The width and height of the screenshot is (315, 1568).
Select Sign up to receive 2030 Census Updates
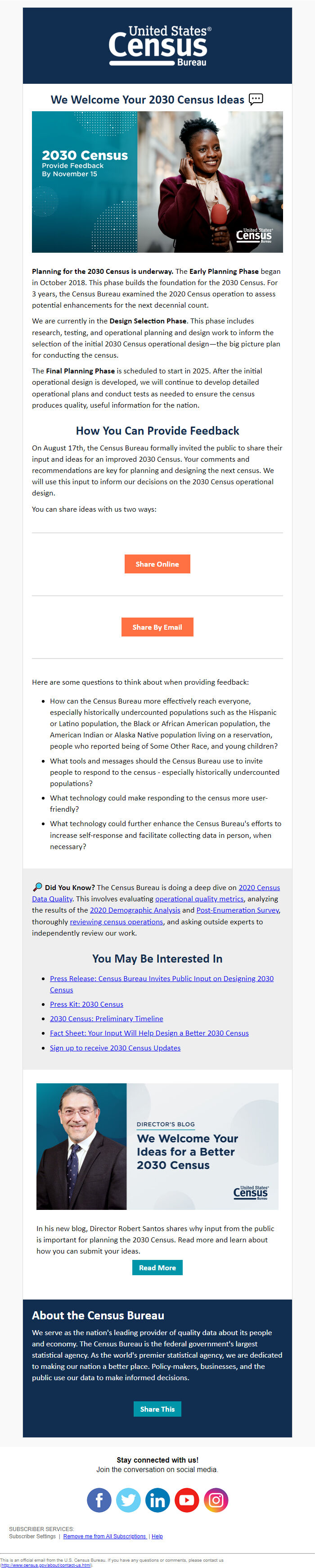pyautogui.click(x=114, y=1048)
